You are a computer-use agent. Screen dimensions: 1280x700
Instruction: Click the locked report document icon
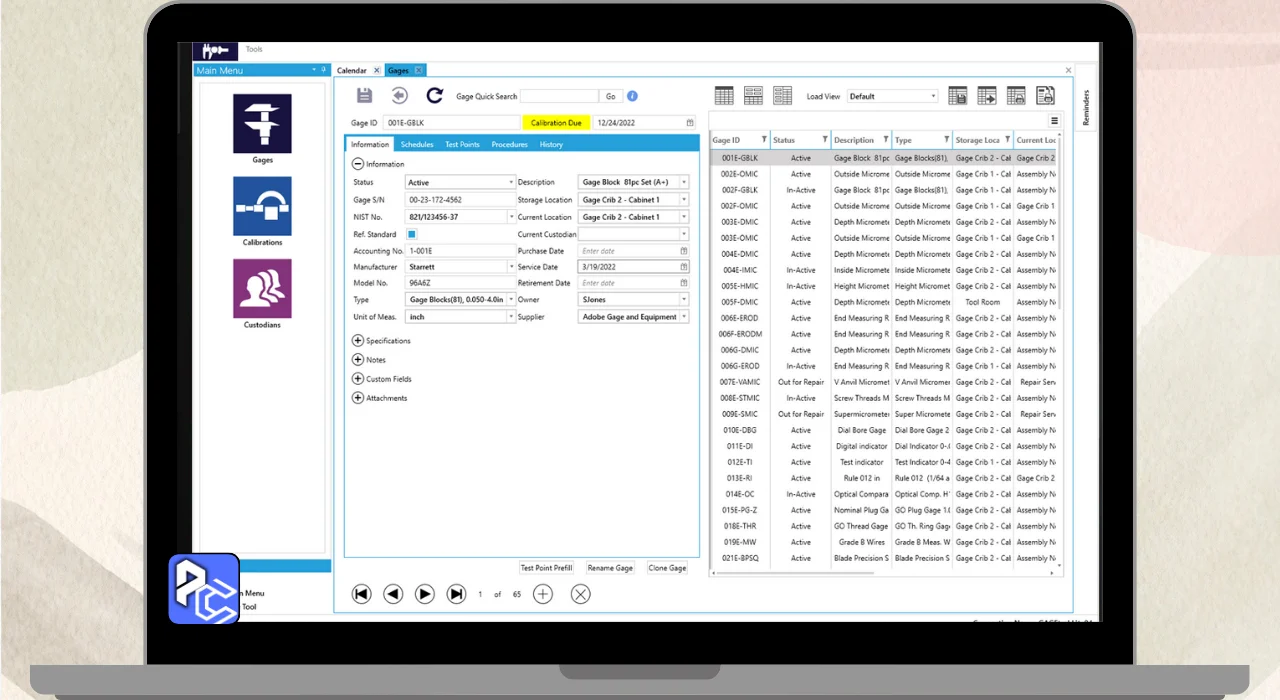pyautogui.click(x=1045, y=96)
